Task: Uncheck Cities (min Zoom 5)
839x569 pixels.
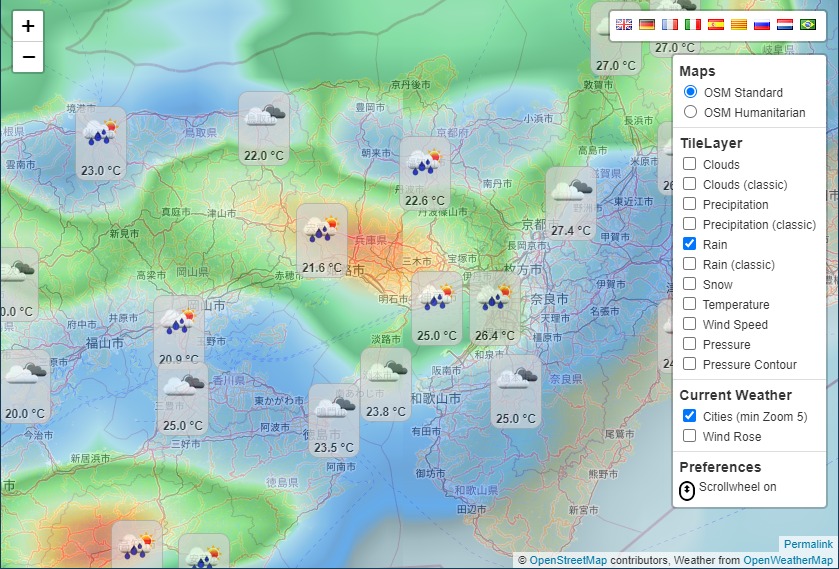Action: [x=690, y=415]
